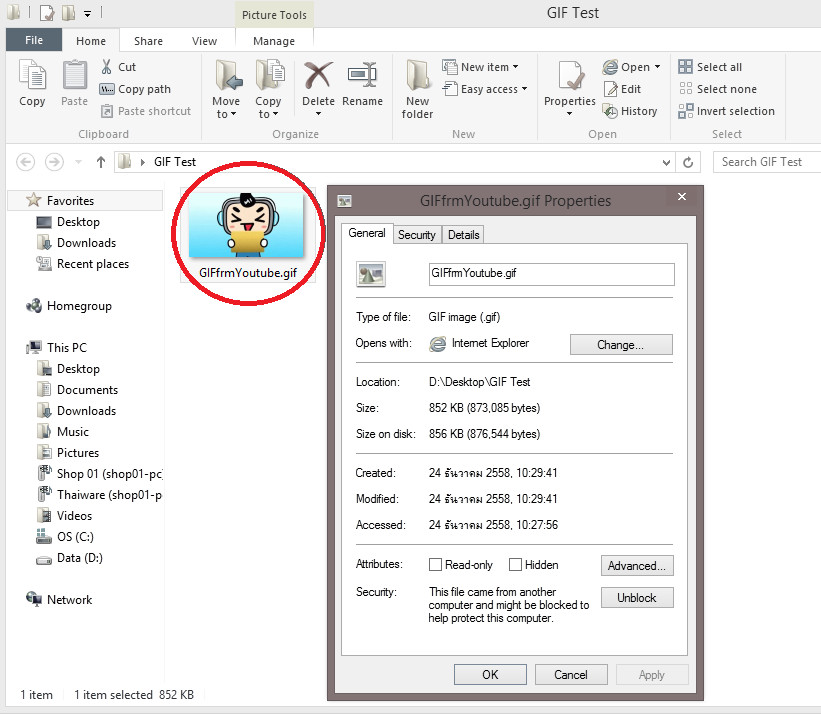The width and height of the screenshot is (821, 714).
Task: Select Documents under This PC
Action: click(x=77, y=389)
